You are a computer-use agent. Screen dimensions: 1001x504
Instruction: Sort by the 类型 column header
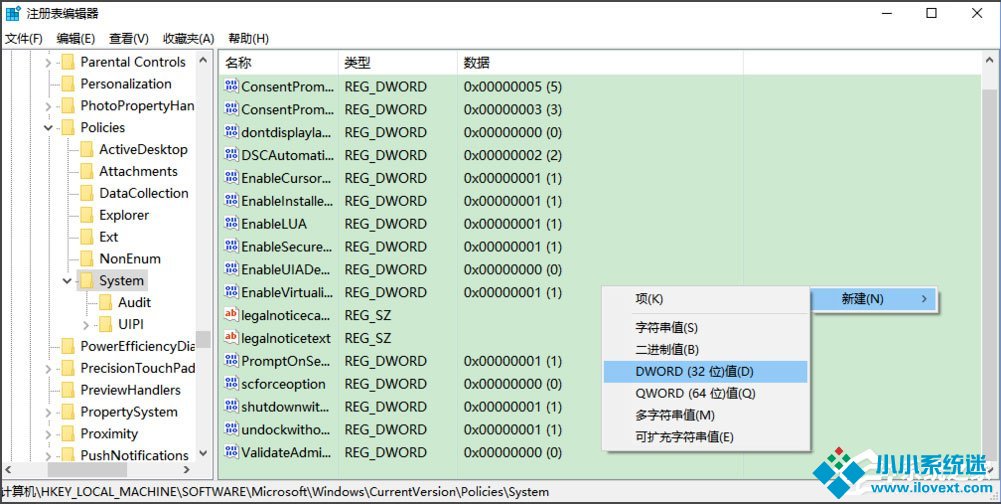click(x=398, y=63)
